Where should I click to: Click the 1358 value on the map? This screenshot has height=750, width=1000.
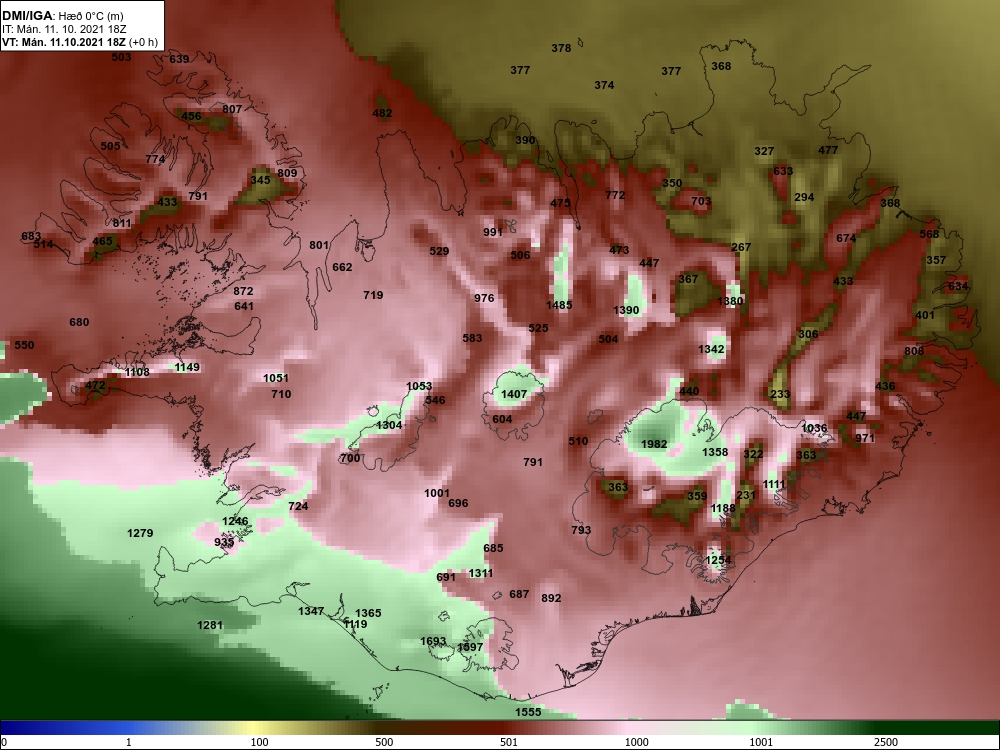(x=715, y=452)
